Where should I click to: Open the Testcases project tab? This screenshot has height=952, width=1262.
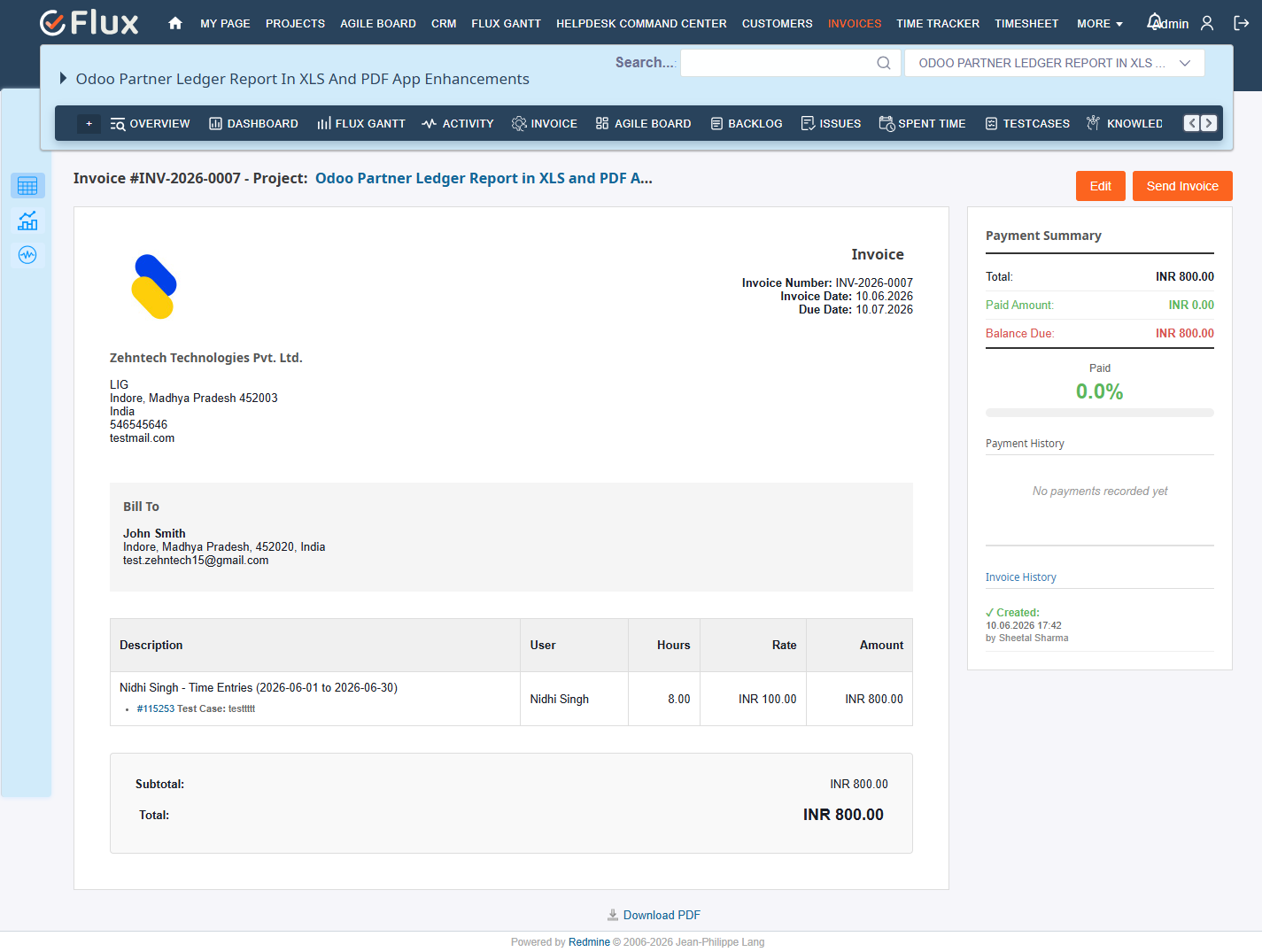point(1027,124)
